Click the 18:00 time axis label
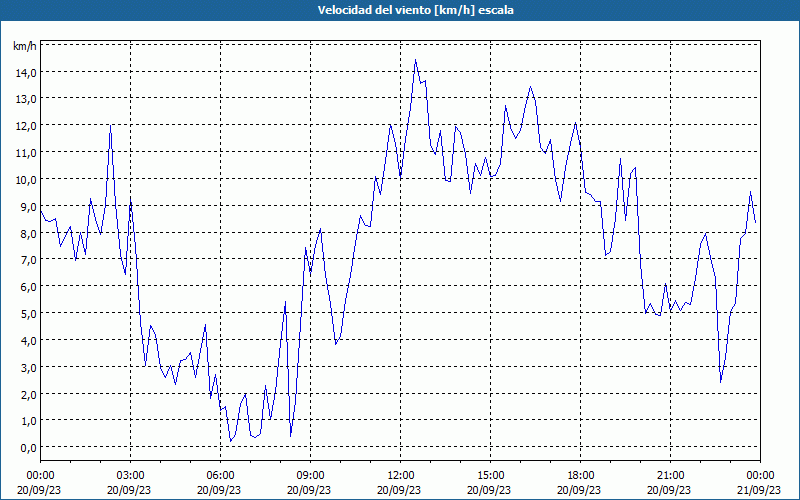Screen dimensions: 800x500 click(x=580, y=476)
